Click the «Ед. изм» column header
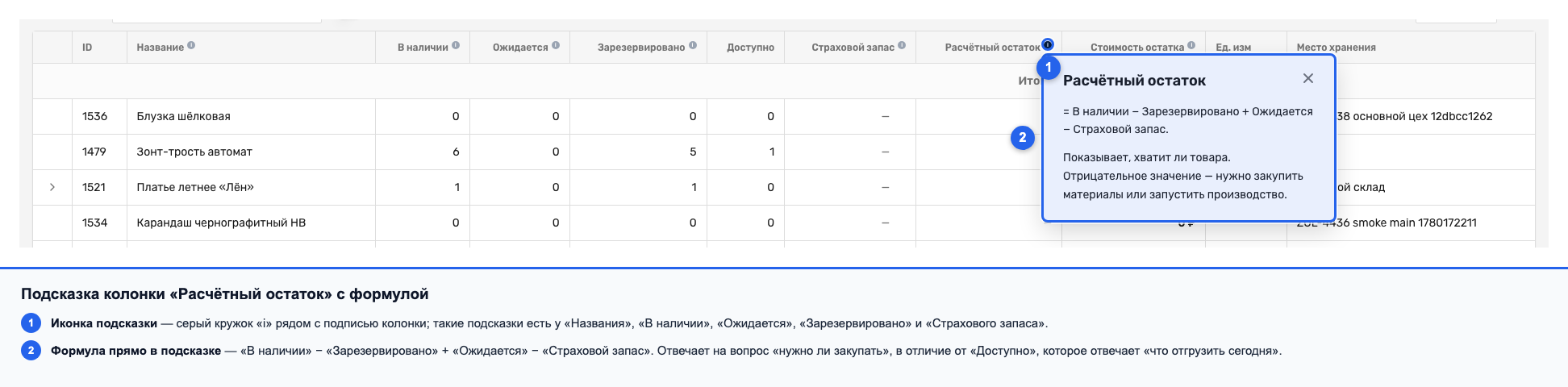 coord(1233,48)
